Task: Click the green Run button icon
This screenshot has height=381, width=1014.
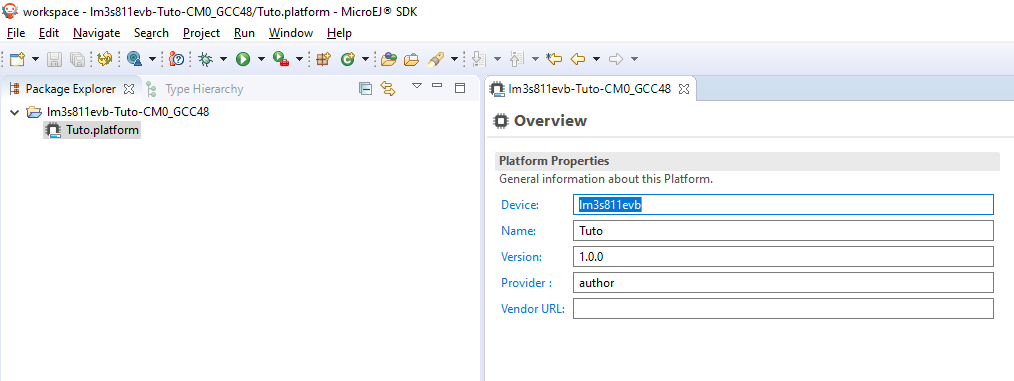Action: 243,59
